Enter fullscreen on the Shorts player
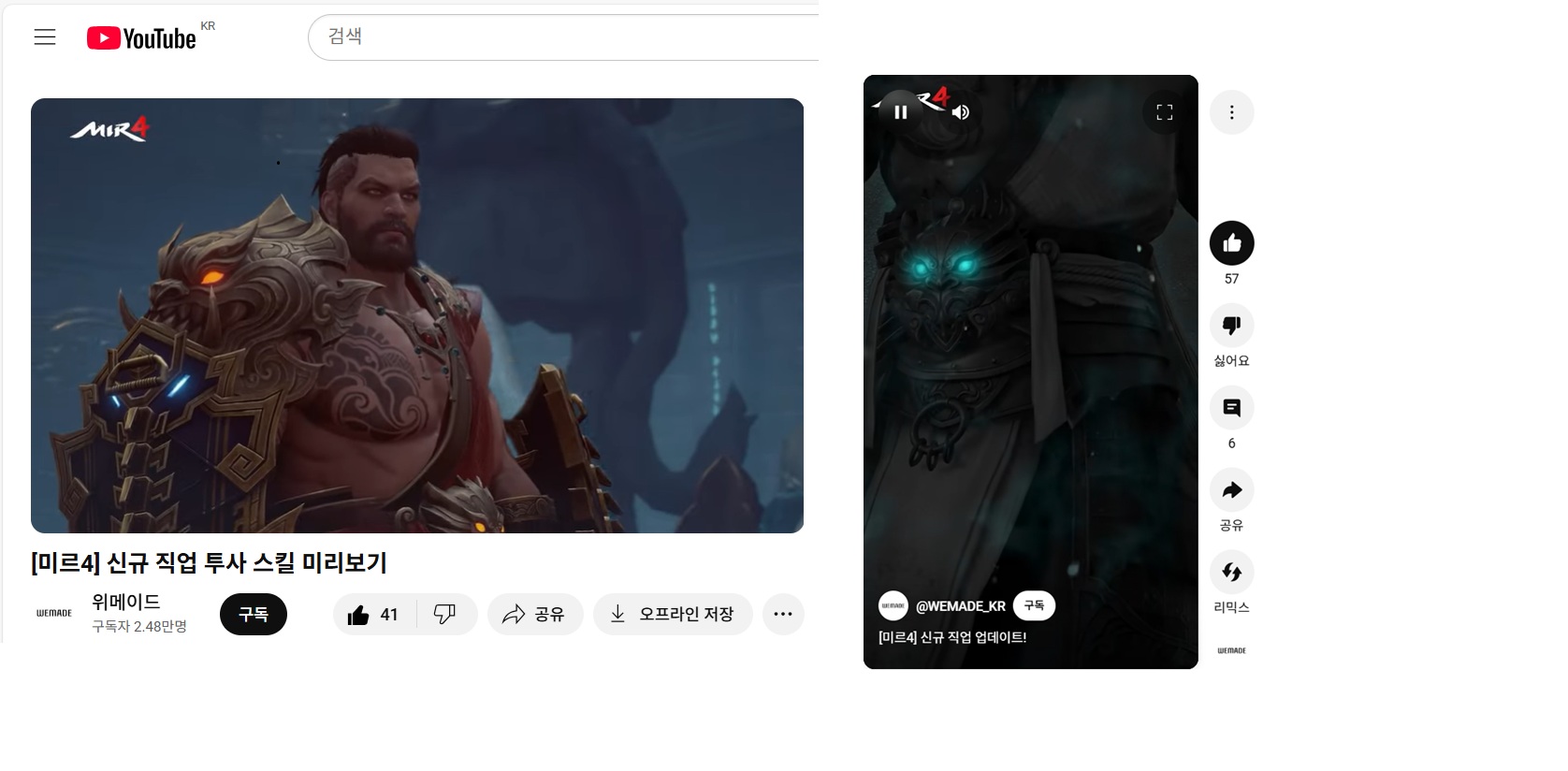This screenshot has width=1568, height=771. (x=1164, y=112)
